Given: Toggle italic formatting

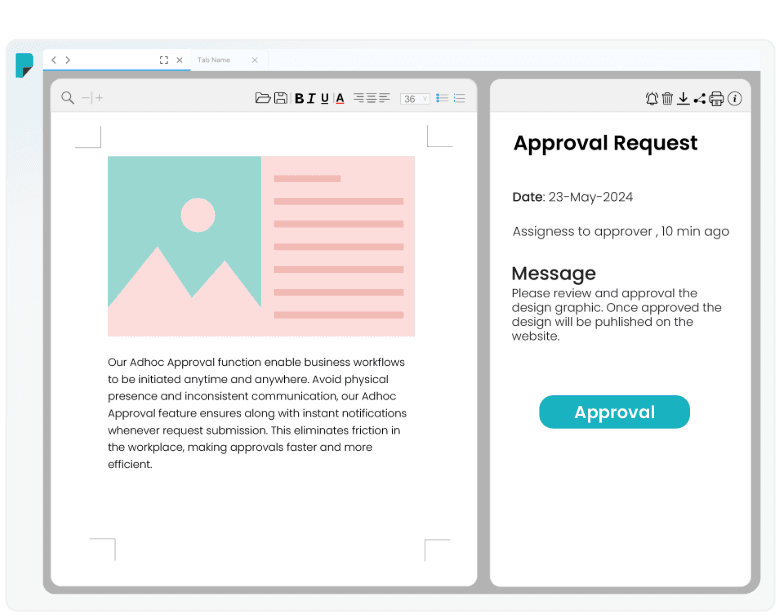Looking at the screenshot, I should tap(311, 99).
